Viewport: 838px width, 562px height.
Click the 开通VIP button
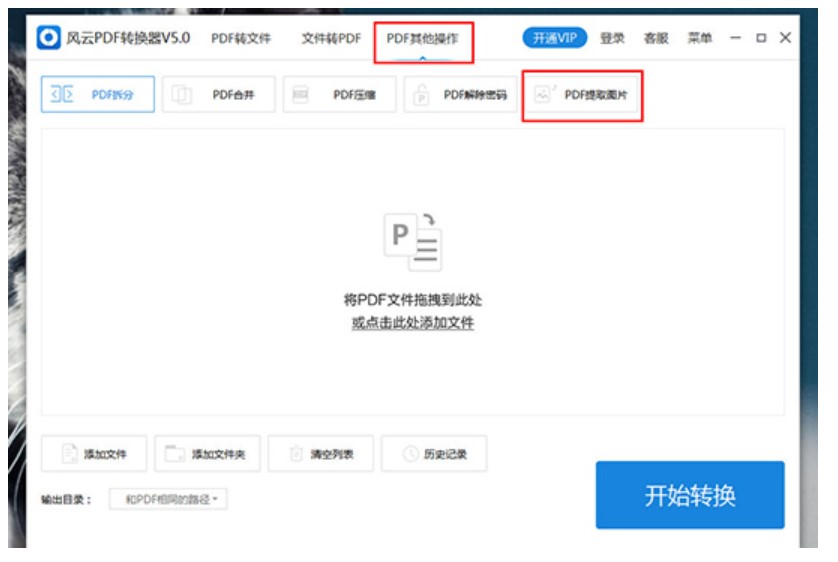(x=555, y=38)
